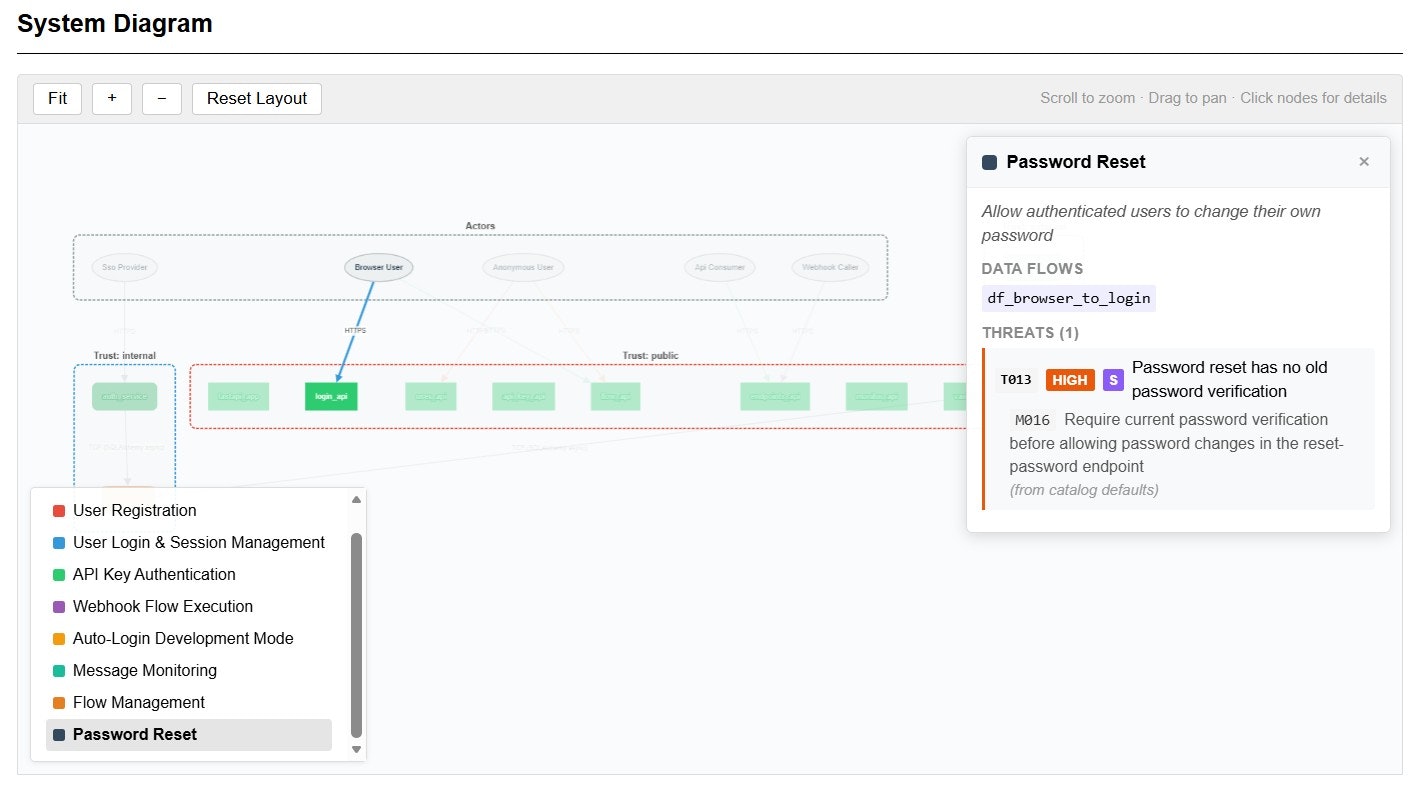
Task: Toggle the Auto-Login Development Mode flow highlight
Action: 184,638
